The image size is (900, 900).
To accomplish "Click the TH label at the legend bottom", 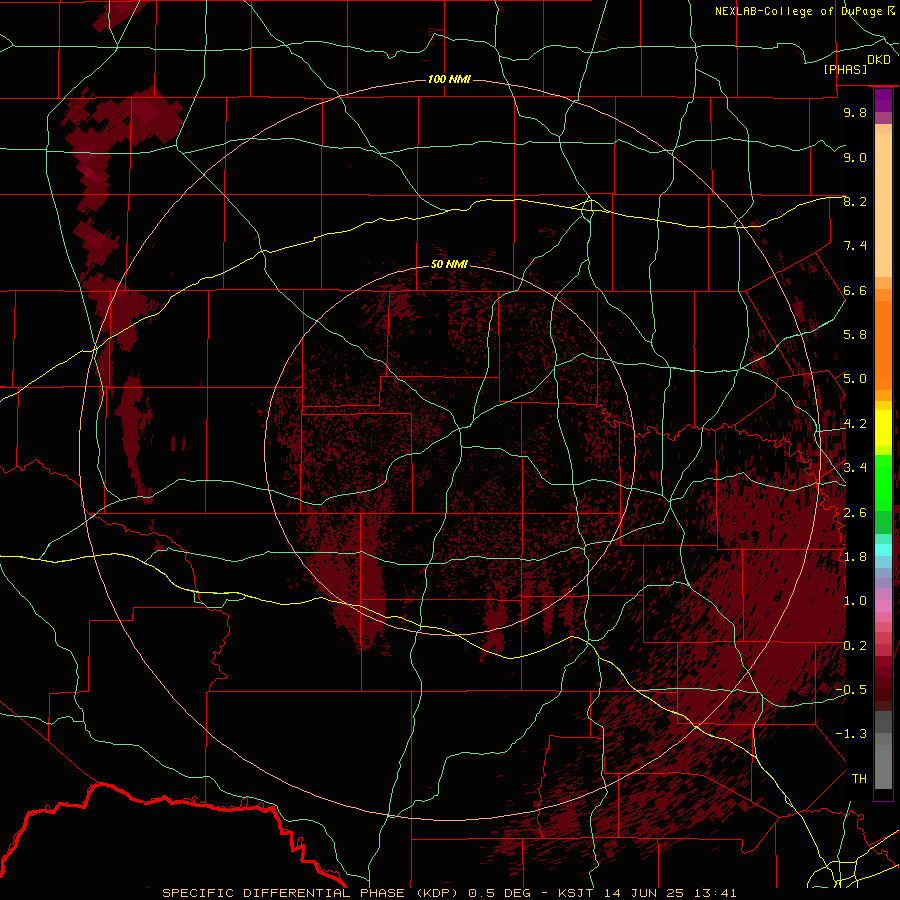I will [859, 779].
